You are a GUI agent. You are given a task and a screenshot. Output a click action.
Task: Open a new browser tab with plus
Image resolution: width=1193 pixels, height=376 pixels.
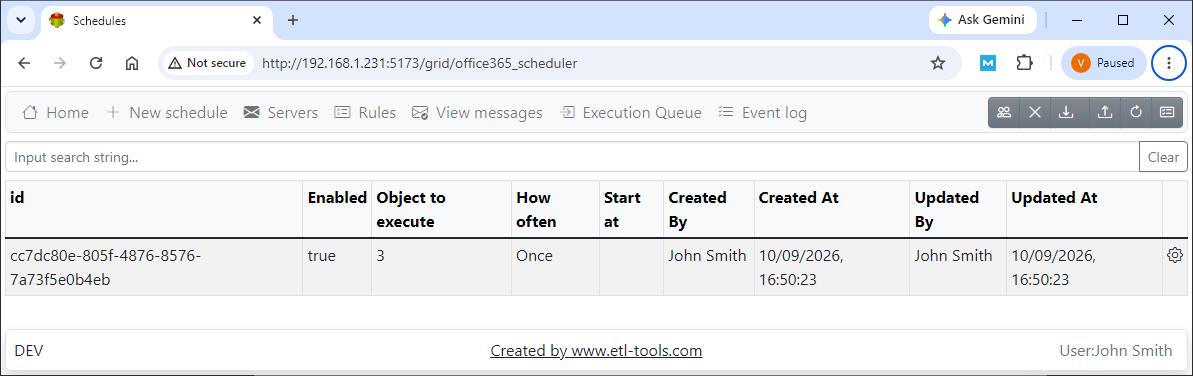(x=293, y=20)
